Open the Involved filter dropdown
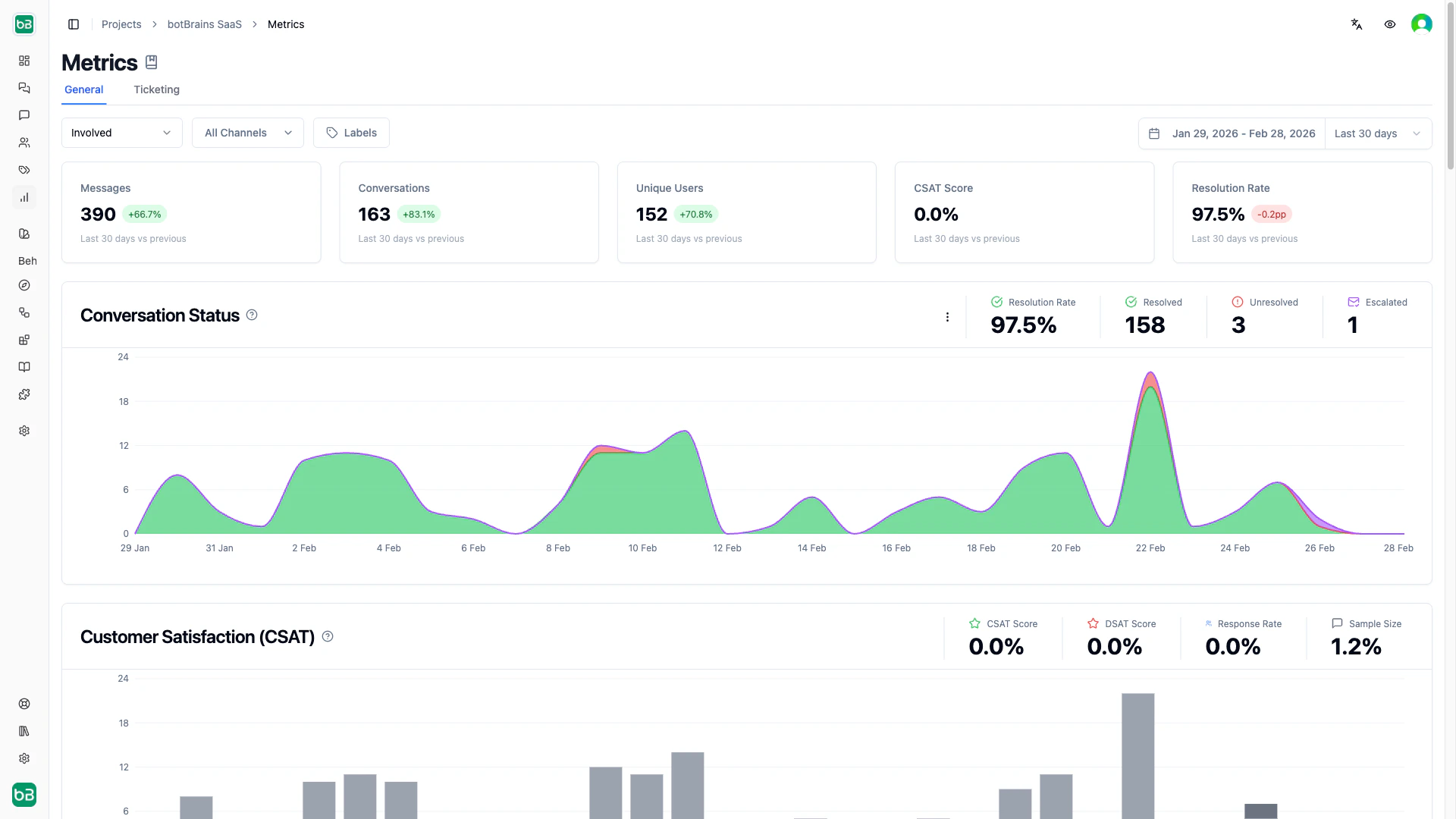Image resolution: width=1456 pixels, height=819 pixels. pyautogui.click(x=121, y=132)
